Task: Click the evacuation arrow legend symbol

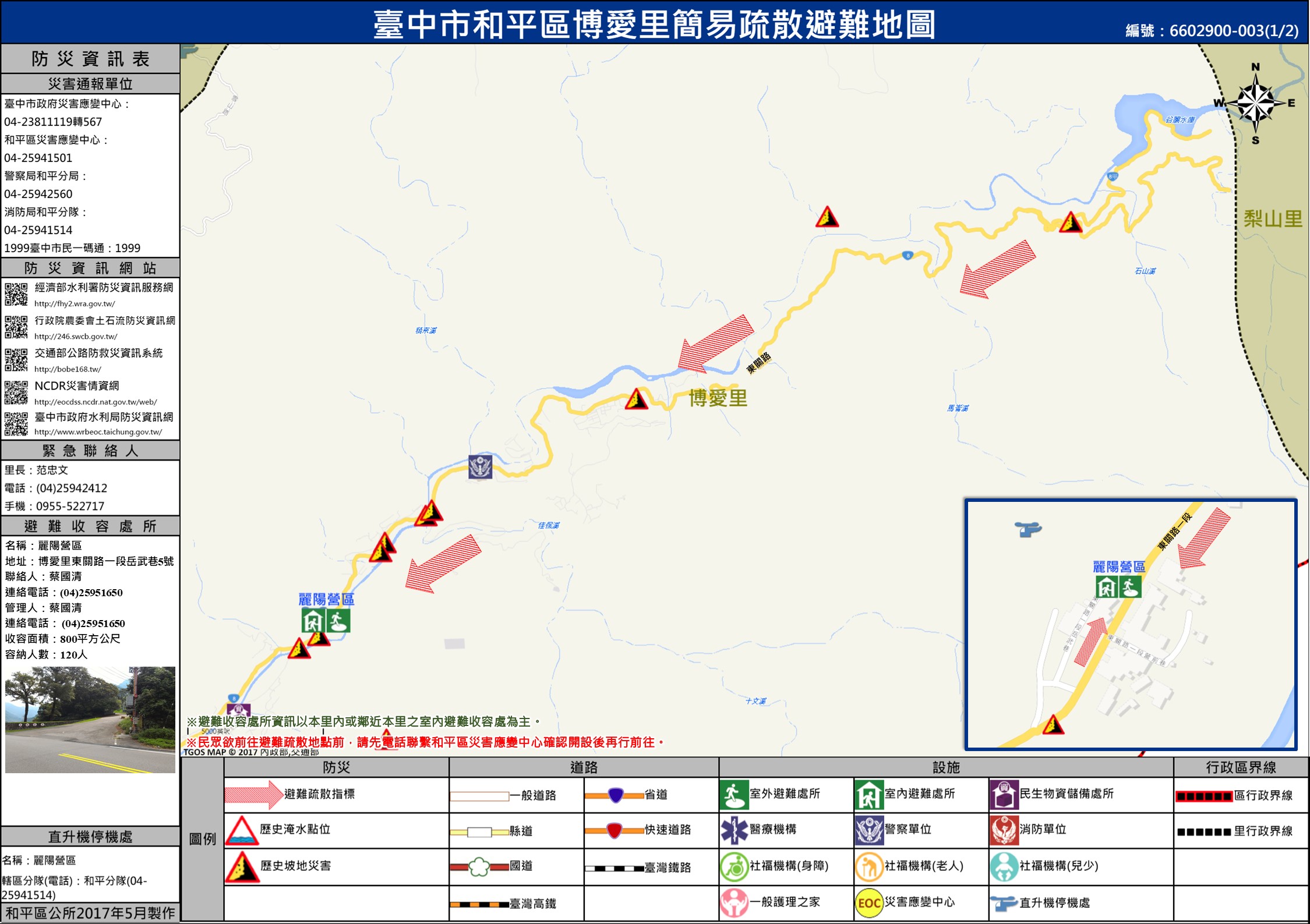Action: click(253, 795)
